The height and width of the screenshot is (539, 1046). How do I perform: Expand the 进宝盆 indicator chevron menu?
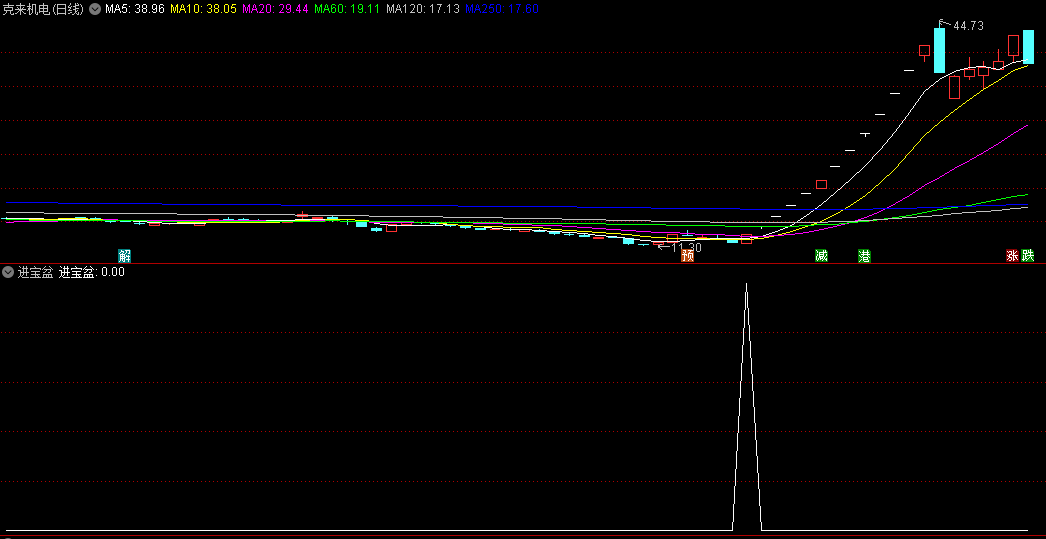[8, 272]
